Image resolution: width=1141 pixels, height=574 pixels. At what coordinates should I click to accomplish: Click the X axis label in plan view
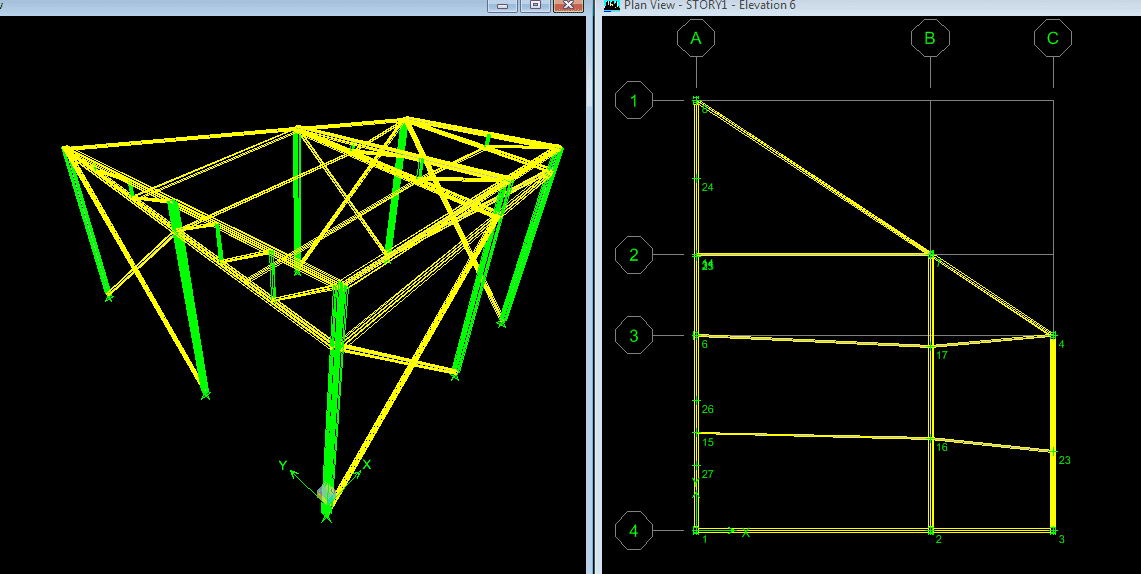746,533
